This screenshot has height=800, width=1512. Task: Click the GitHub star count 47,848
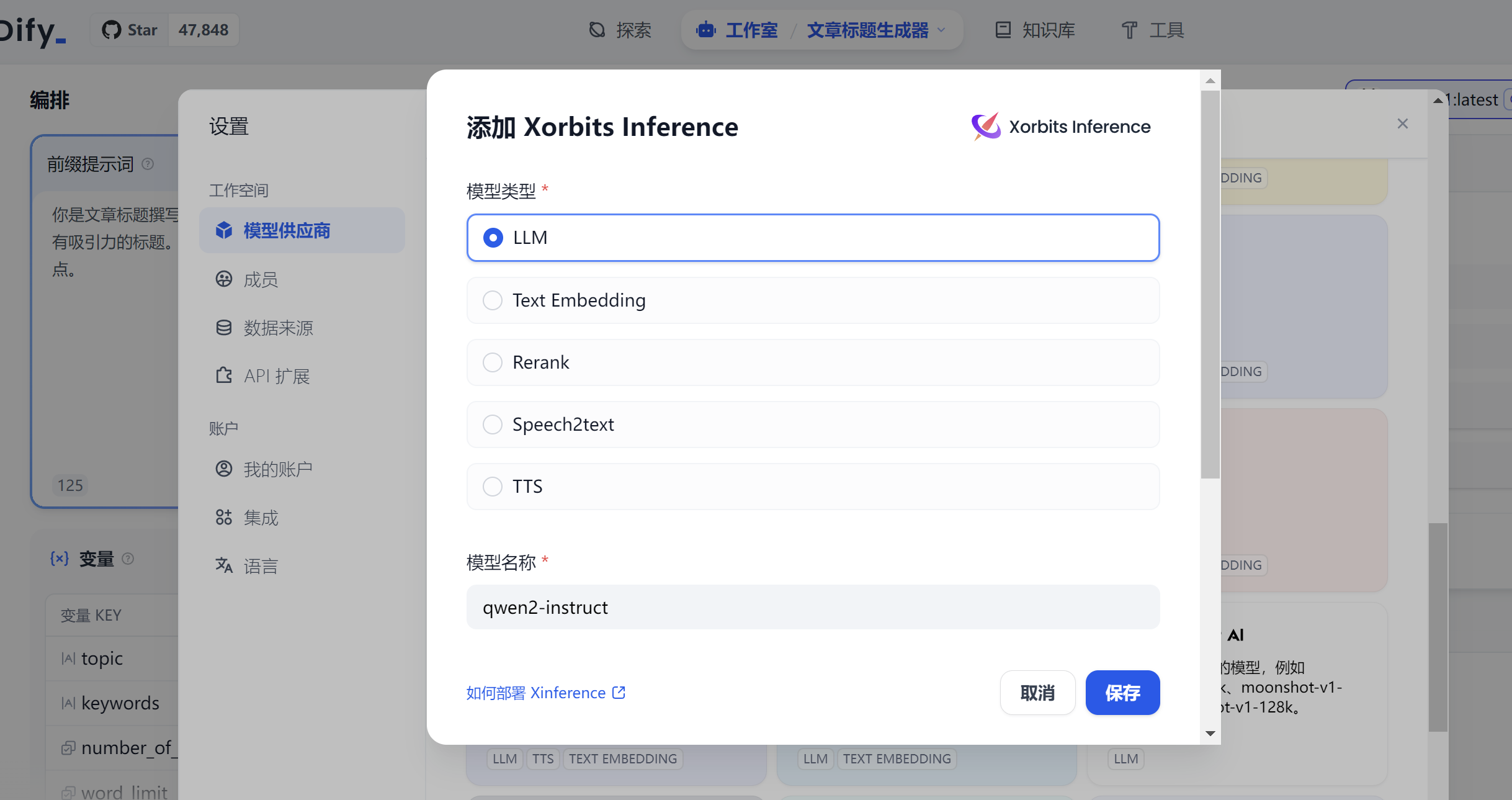(204, 30)
